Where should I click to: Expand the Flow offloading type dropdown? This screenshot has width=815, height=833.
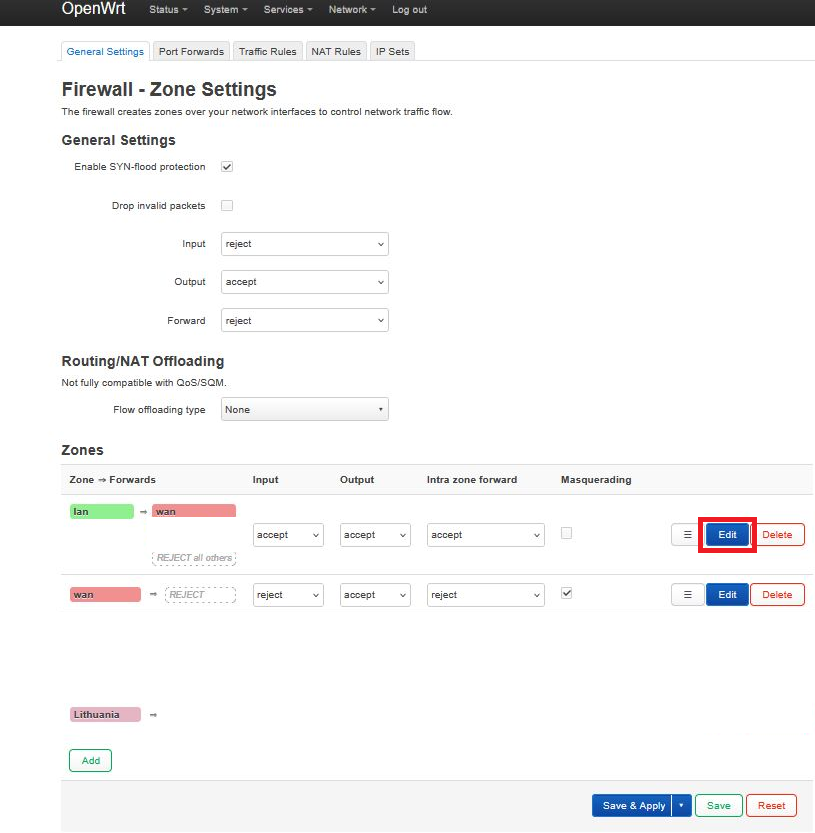(x=304, y=410)
